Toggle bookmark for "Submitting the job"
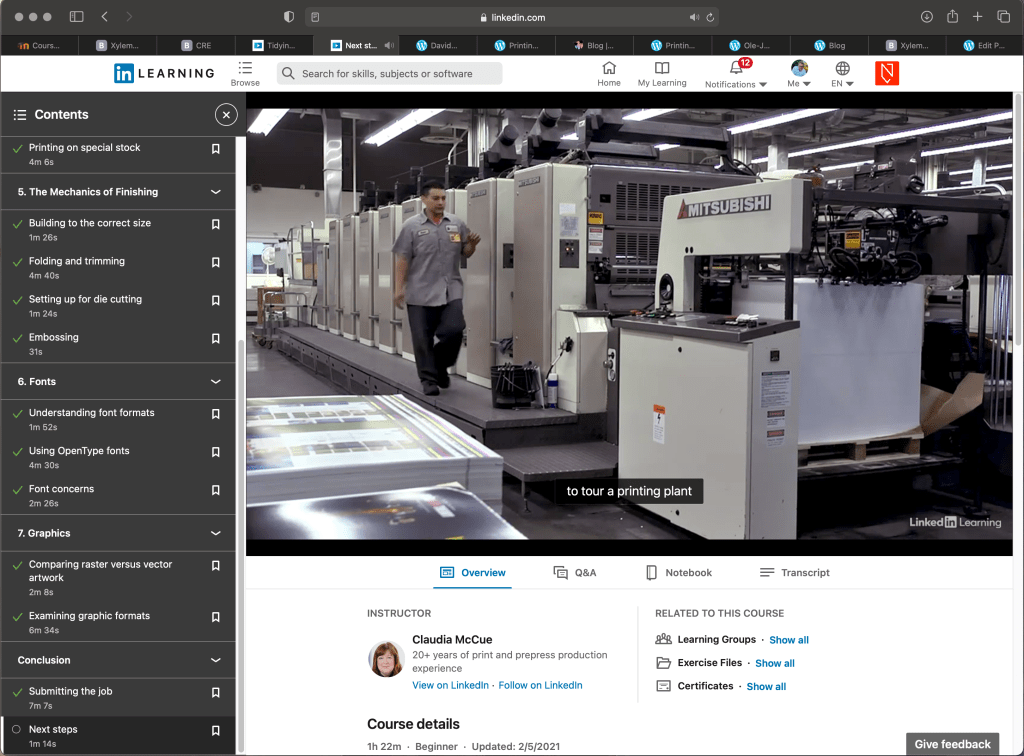Viewport: 1024px width, 756px height. [x=215, y=693]
